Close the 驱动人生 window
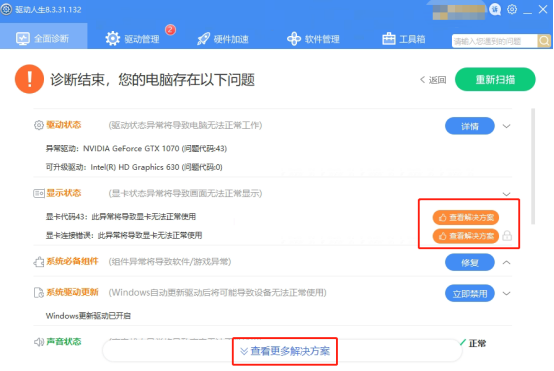The image size is (554, 371). click(x=543, y=10)
